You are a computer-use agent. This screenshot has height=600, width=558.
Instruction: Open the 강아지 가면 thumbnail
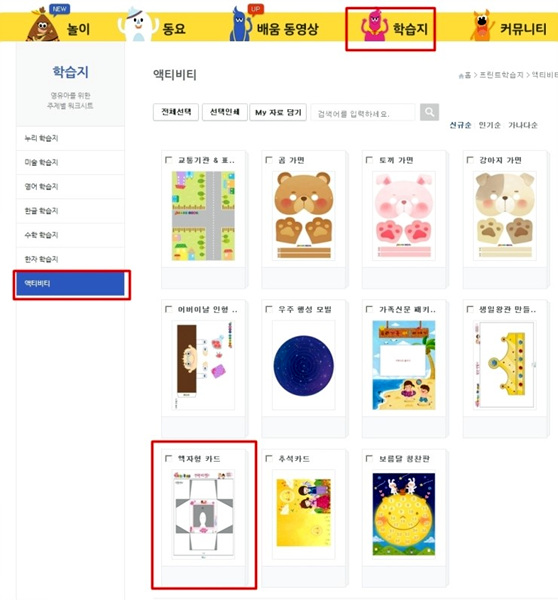click(504, 216)
